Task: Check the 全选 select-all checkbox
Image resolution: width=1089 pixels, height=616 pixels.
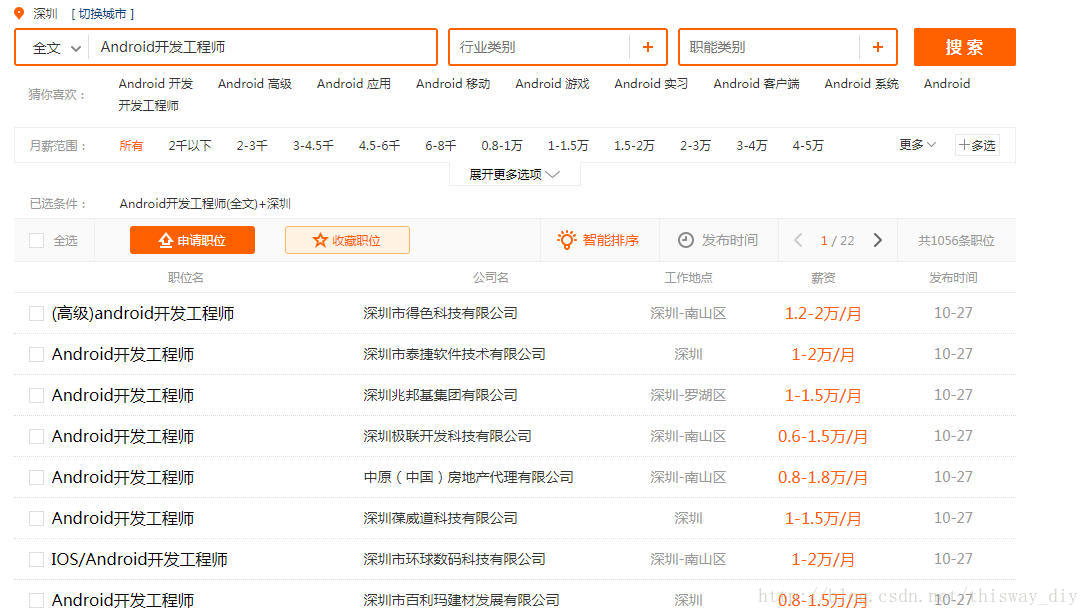Action: 36,241
